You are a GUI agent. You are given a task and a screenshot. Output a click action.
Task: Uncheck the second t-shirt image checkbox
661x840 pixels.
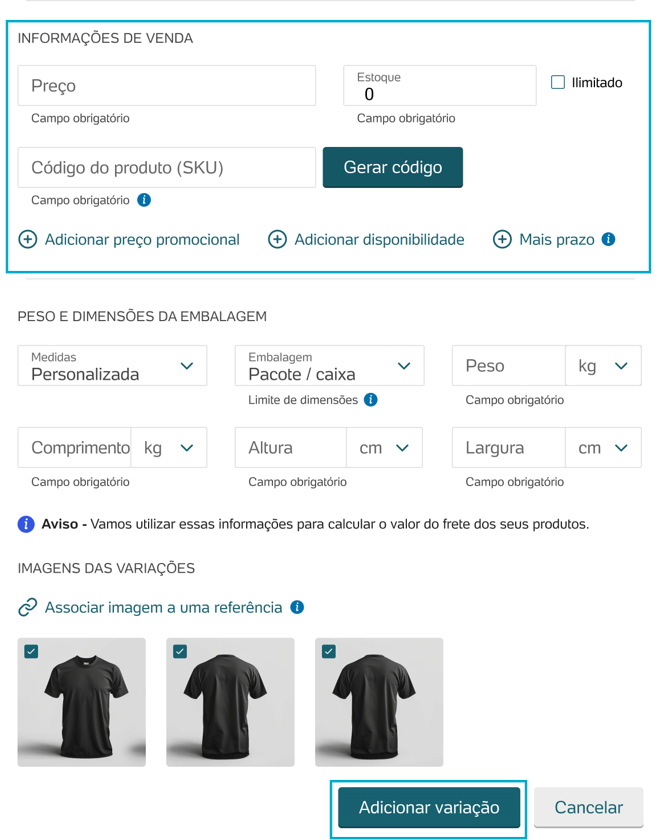tap(180, 651)
